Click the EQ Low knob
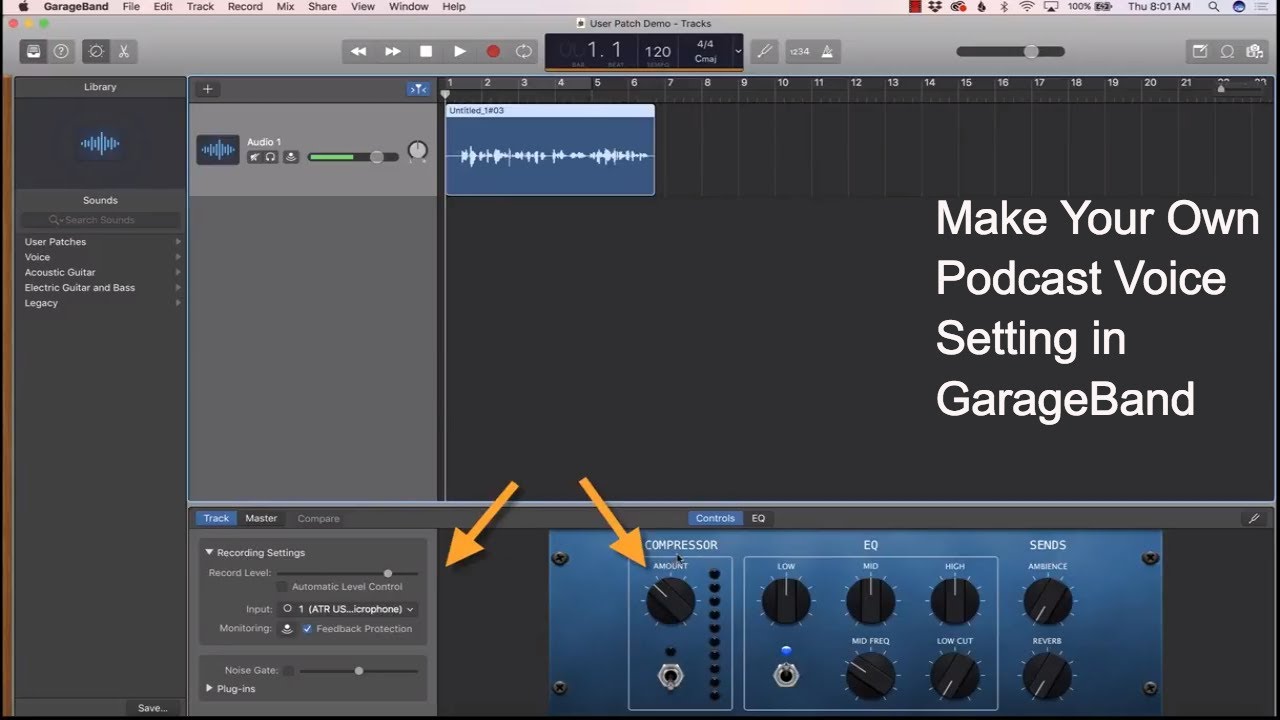 point(786,601)
